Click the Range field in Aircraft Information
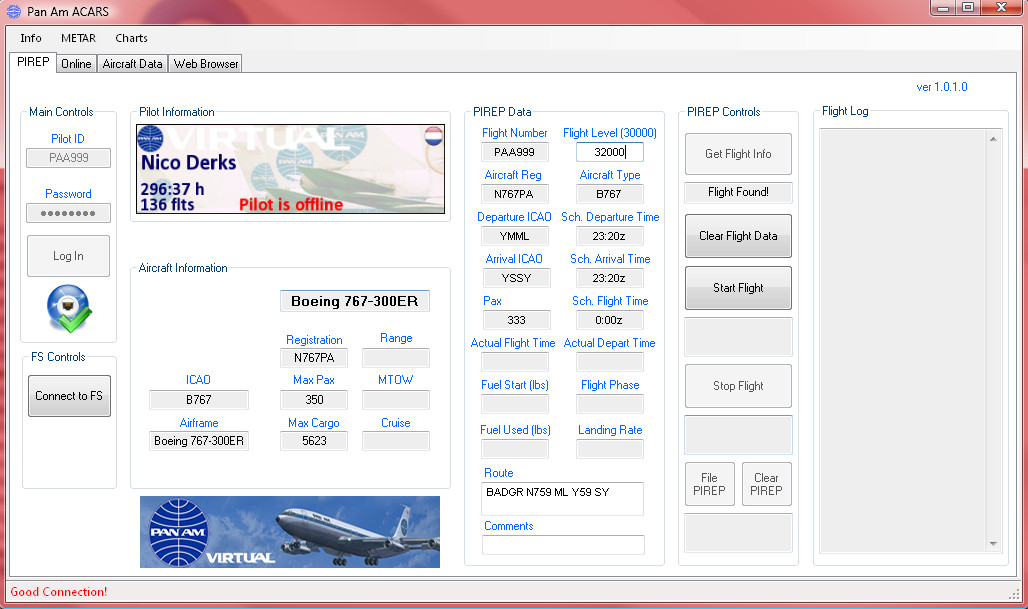 pos(396,358)
